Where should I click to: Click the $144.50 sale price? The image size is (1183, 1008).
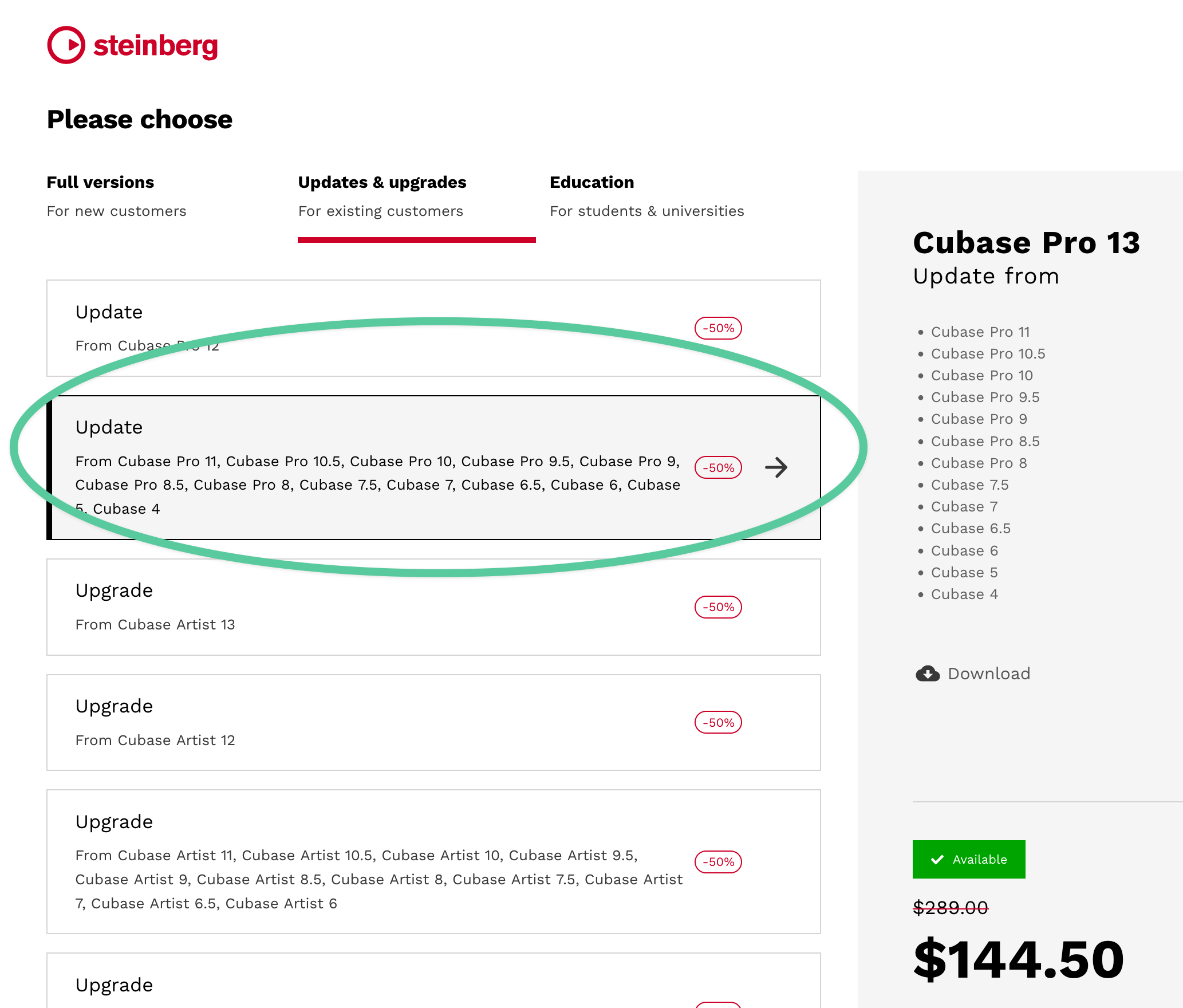click(1019, 960)
